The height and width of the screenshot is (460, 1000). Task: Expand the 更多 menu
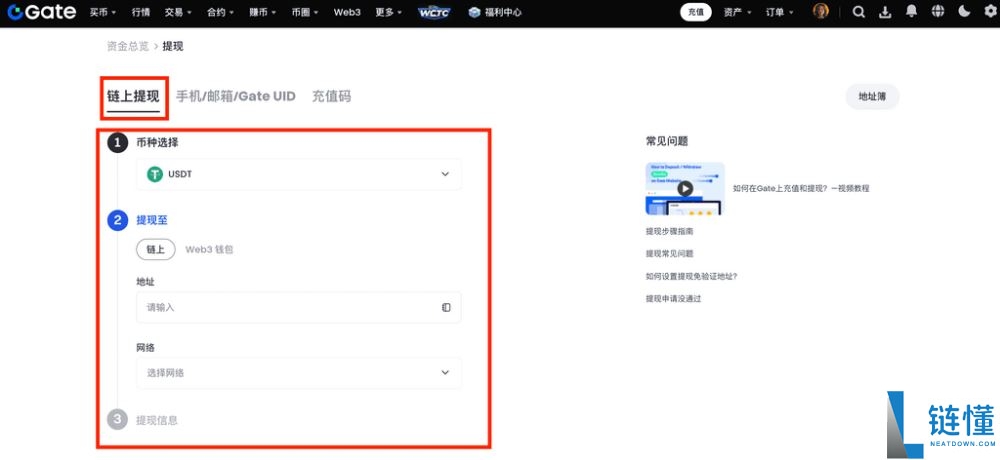[x=389, y=12]
